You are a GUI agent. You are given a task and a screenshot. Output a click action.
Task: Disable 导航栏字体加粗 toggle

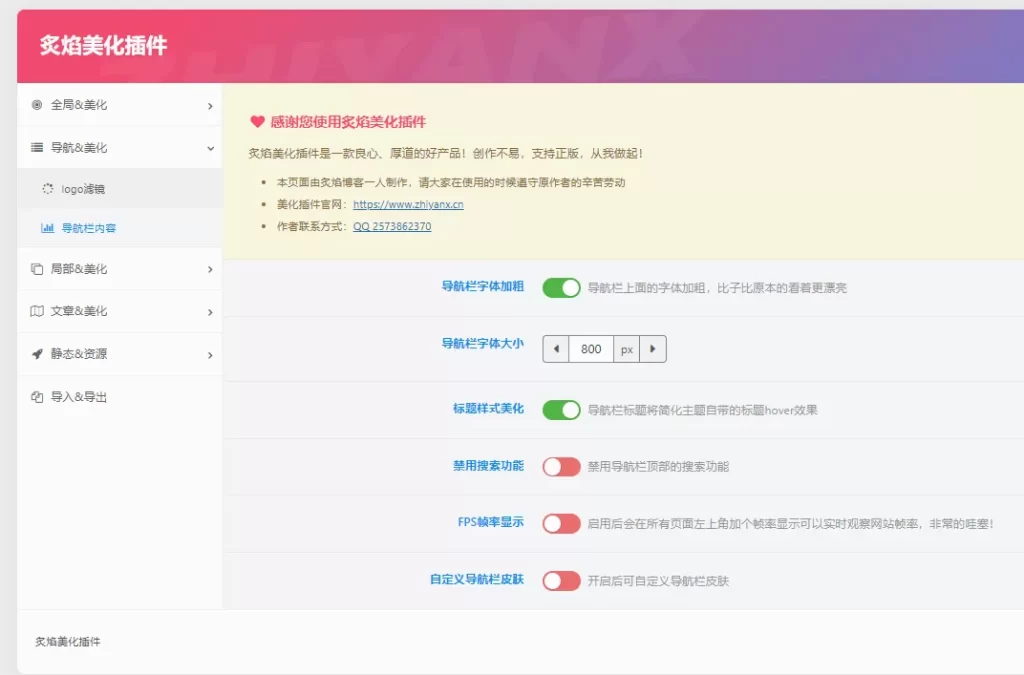point(561,287)
